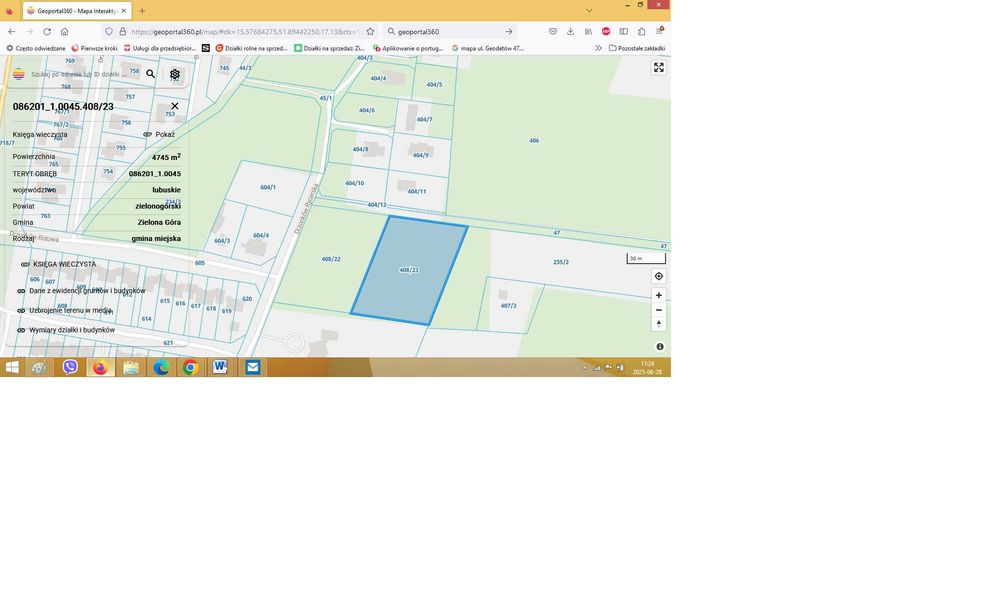
Task: Open the KSIĘGA WIECZYSTA link
Action: pyautogui.click(x=58, y=264)
